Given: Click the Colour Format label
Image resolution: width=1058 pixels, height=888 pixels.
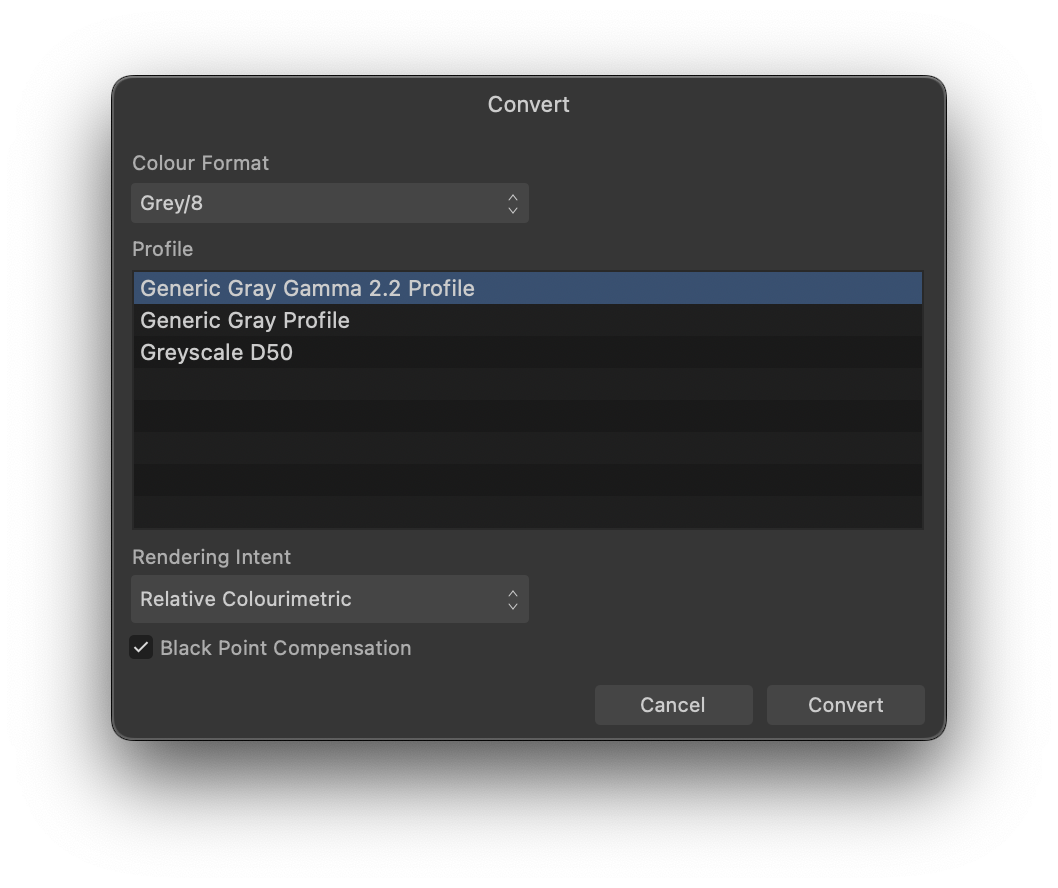Looking at the screenshot, I should (x=200, y=163).
